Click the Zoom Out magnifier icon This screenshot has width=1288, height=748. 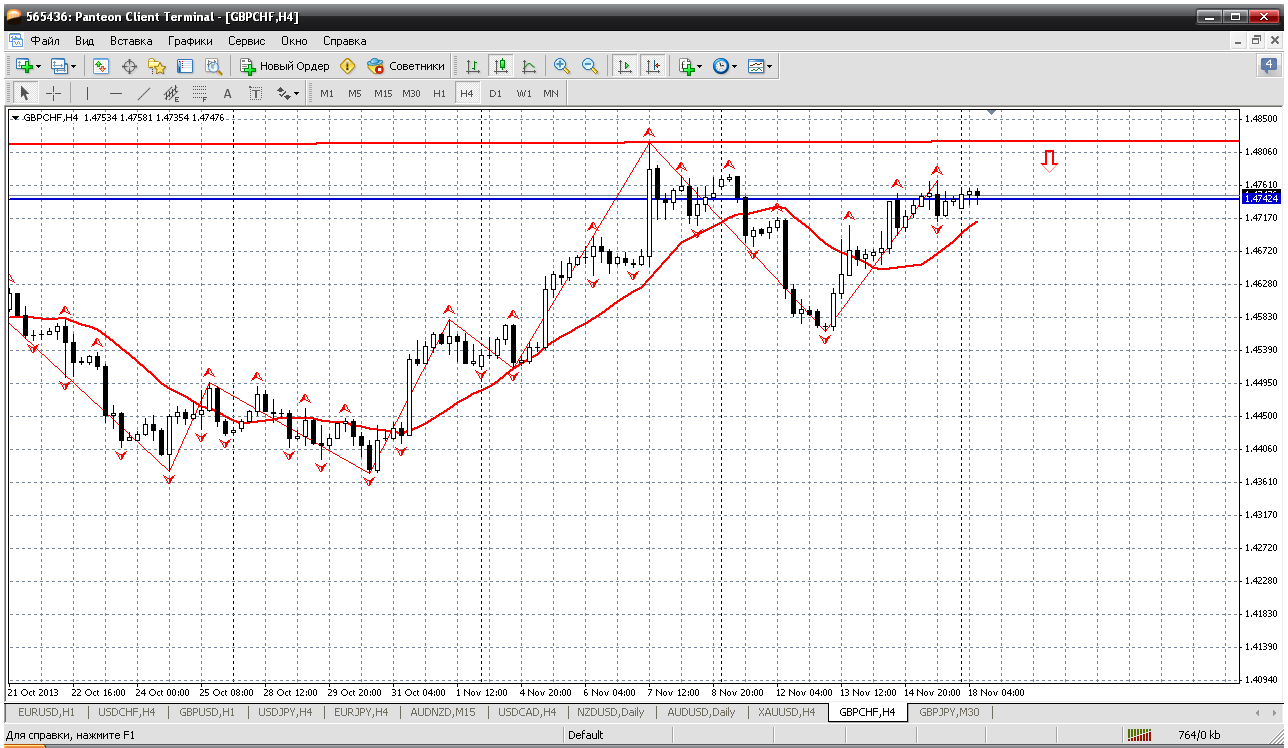[590, 66]
